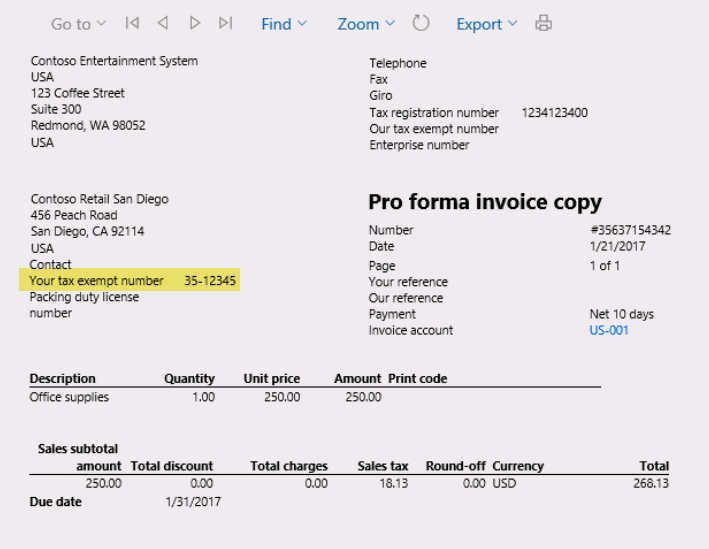Click the Total charges column header
Viewport: 709px width, 549px height.
point(289,466)
